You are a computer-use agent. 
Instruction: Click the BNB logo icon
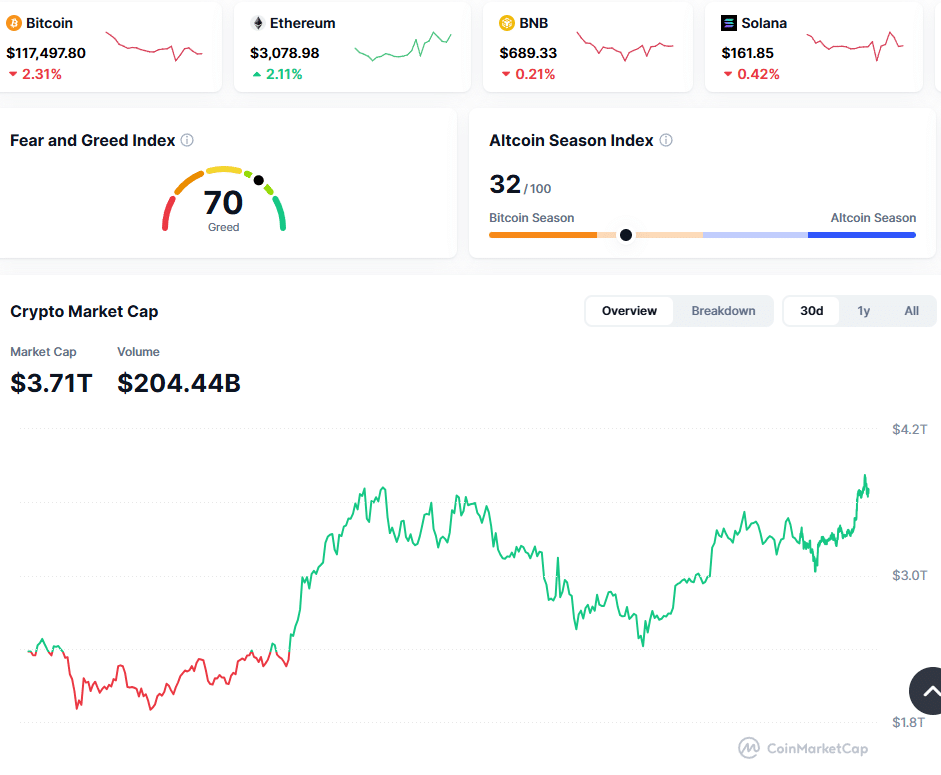(x=507, y=23)
